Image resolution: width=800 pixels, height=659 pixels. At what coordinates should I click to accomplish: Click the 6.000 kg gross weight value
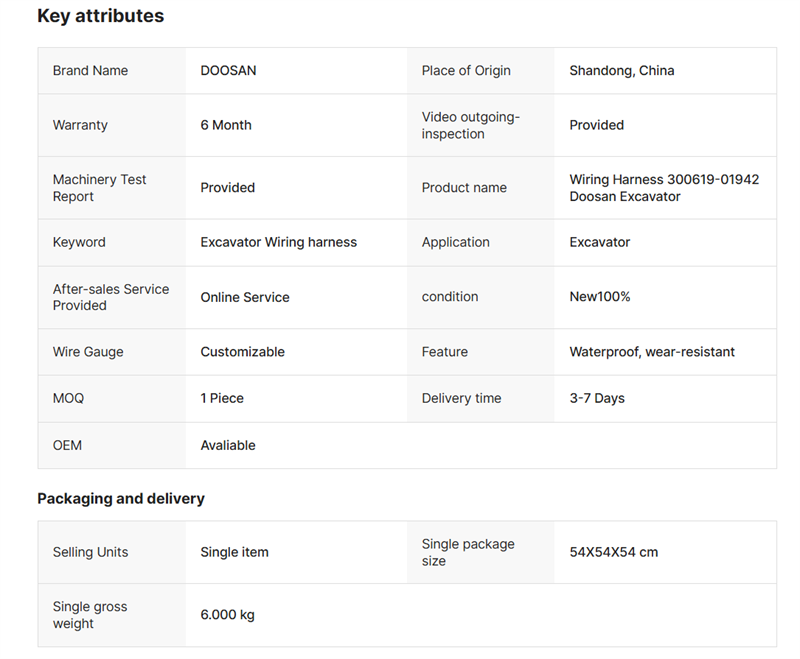pyautogui.click(x=227, y=615)
